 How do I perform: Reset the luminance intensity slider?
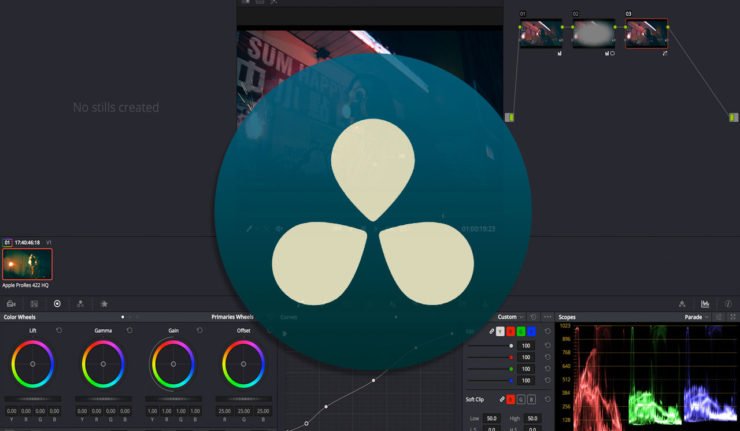pyautogui.click(x=547, y=346)
